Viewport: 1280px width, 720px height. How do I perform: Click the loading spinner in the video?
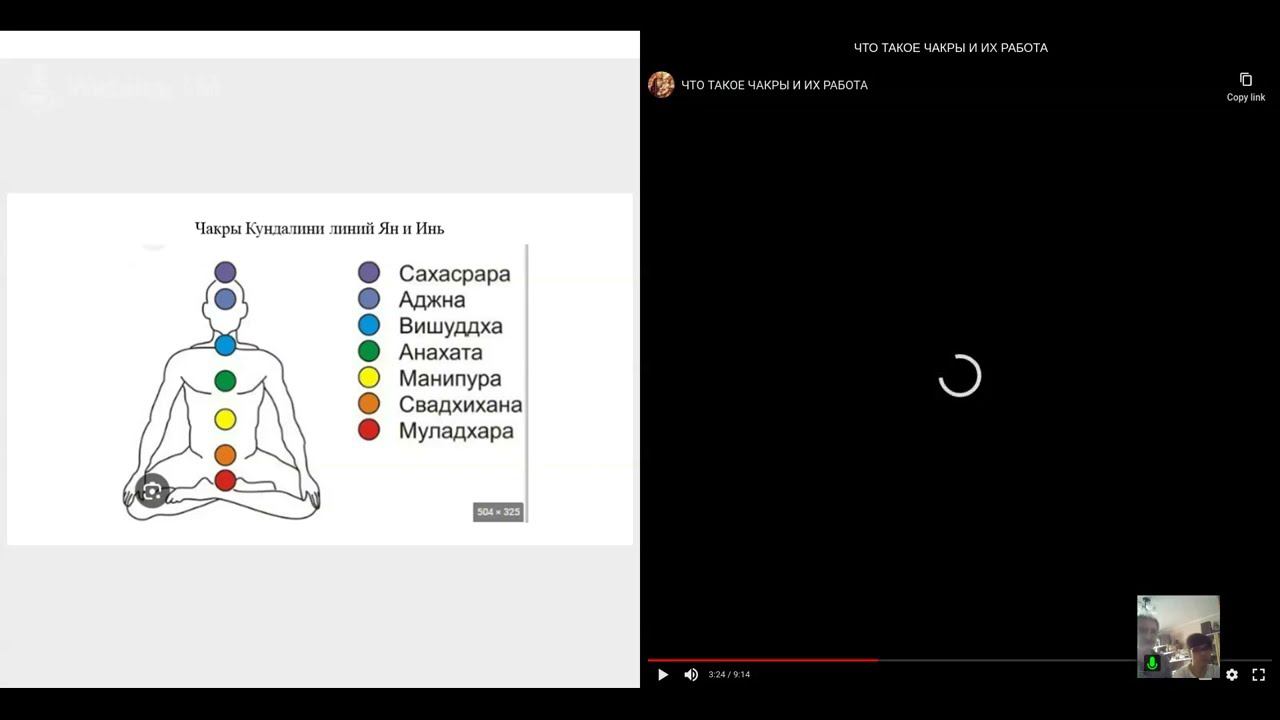coord(960,376)
